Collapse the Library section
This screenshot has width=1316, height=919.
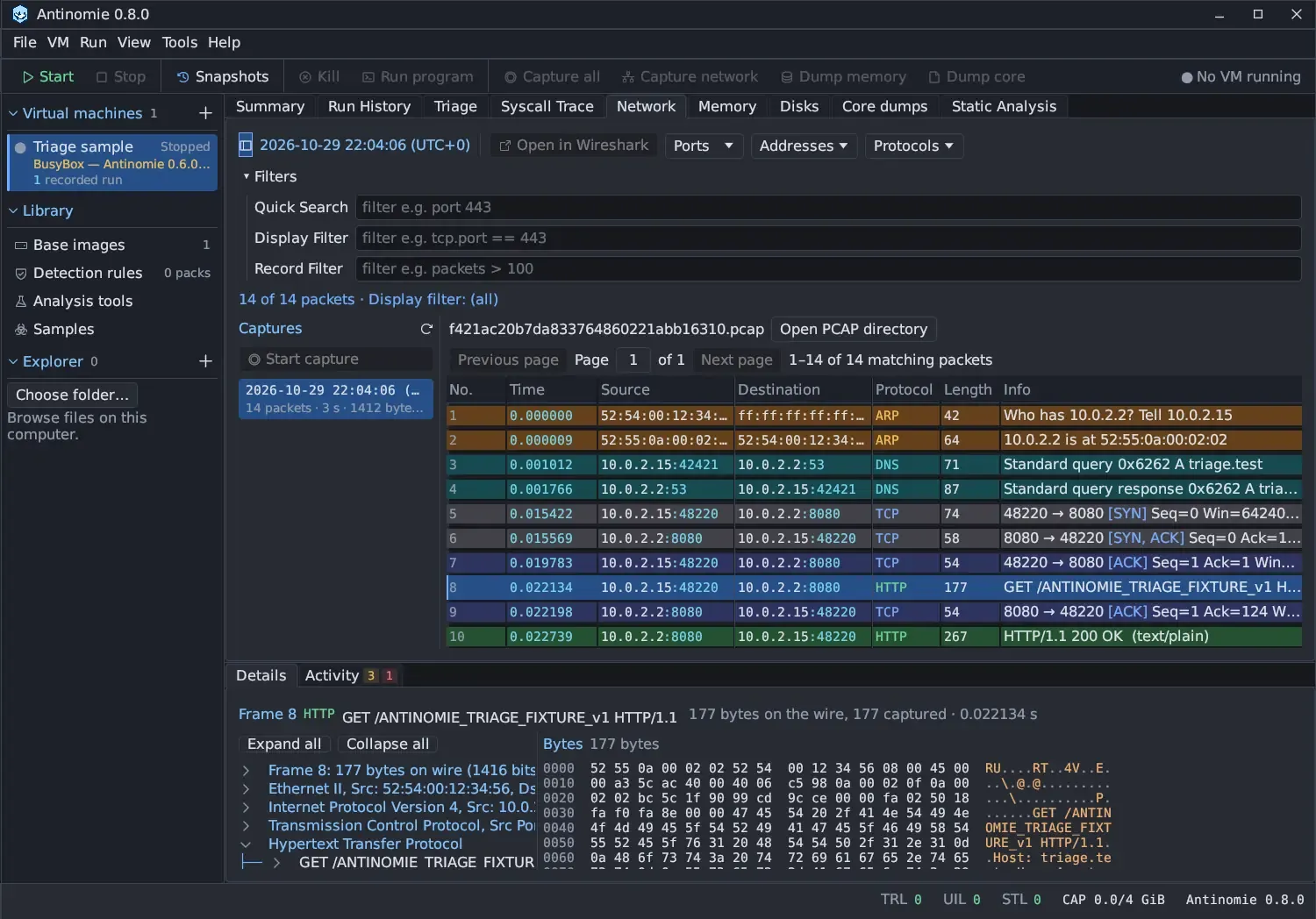pyautogui.click(x=13, y=210)
